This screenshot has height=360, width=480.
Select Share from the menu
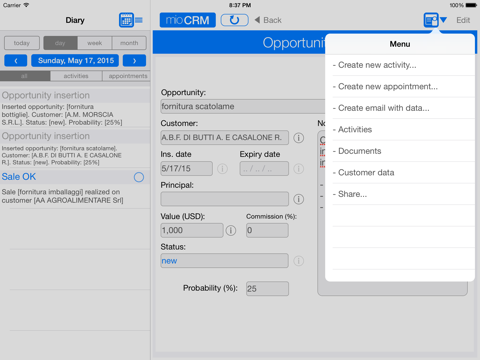(400, 194)
